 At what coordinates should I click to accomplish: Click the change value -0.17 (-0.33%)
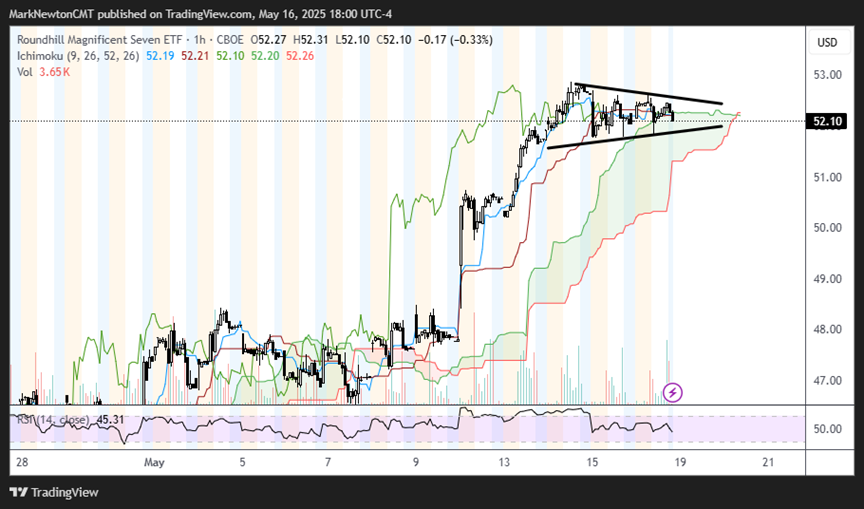click(455, 40)
